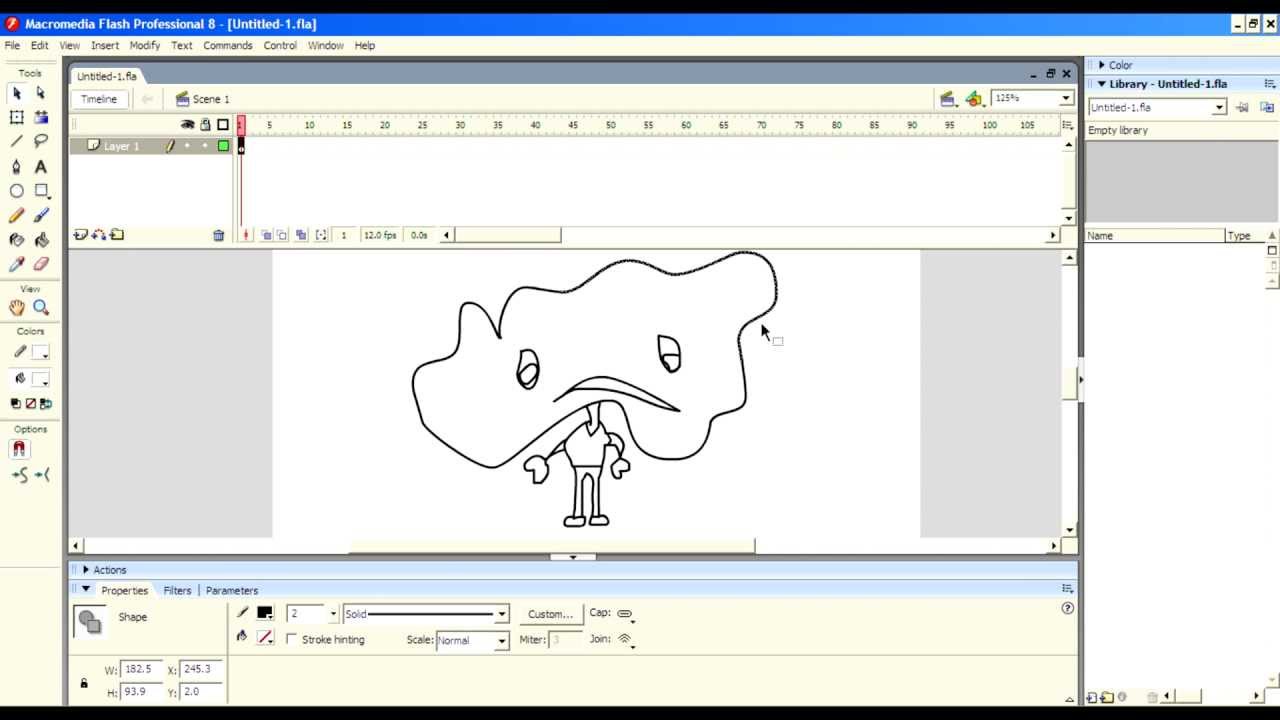This screenshot has width=1280, height=720.
Task: Click the Edit Symbols icon
Action: 974,98
